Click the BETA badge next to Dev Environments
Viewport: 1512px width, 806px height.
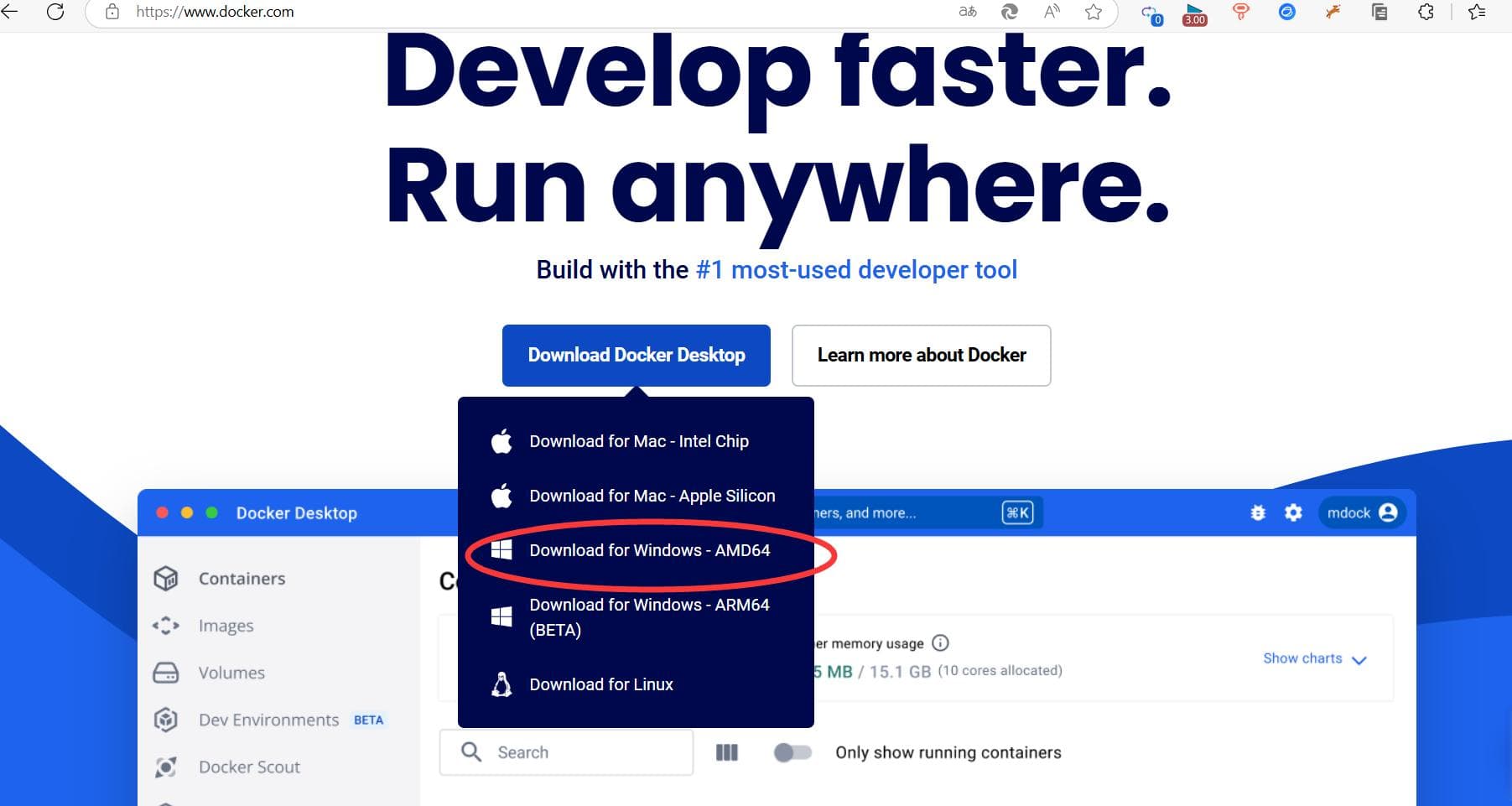coord(368,720)
